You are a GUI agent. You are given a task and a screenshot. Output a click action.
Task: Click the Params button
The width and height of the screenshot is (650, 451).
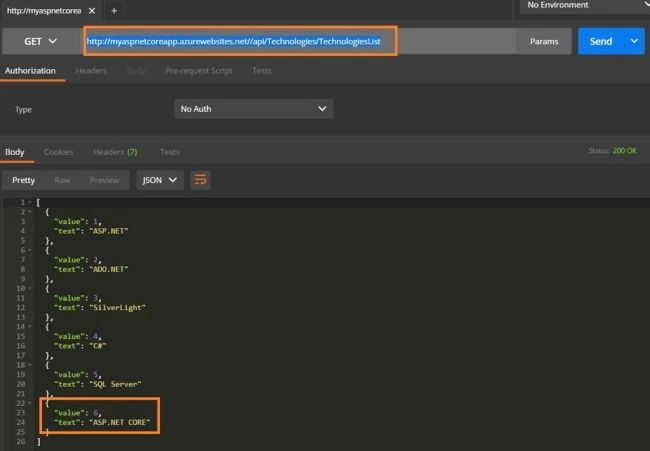pyautogui.click(x=544, y=41)
